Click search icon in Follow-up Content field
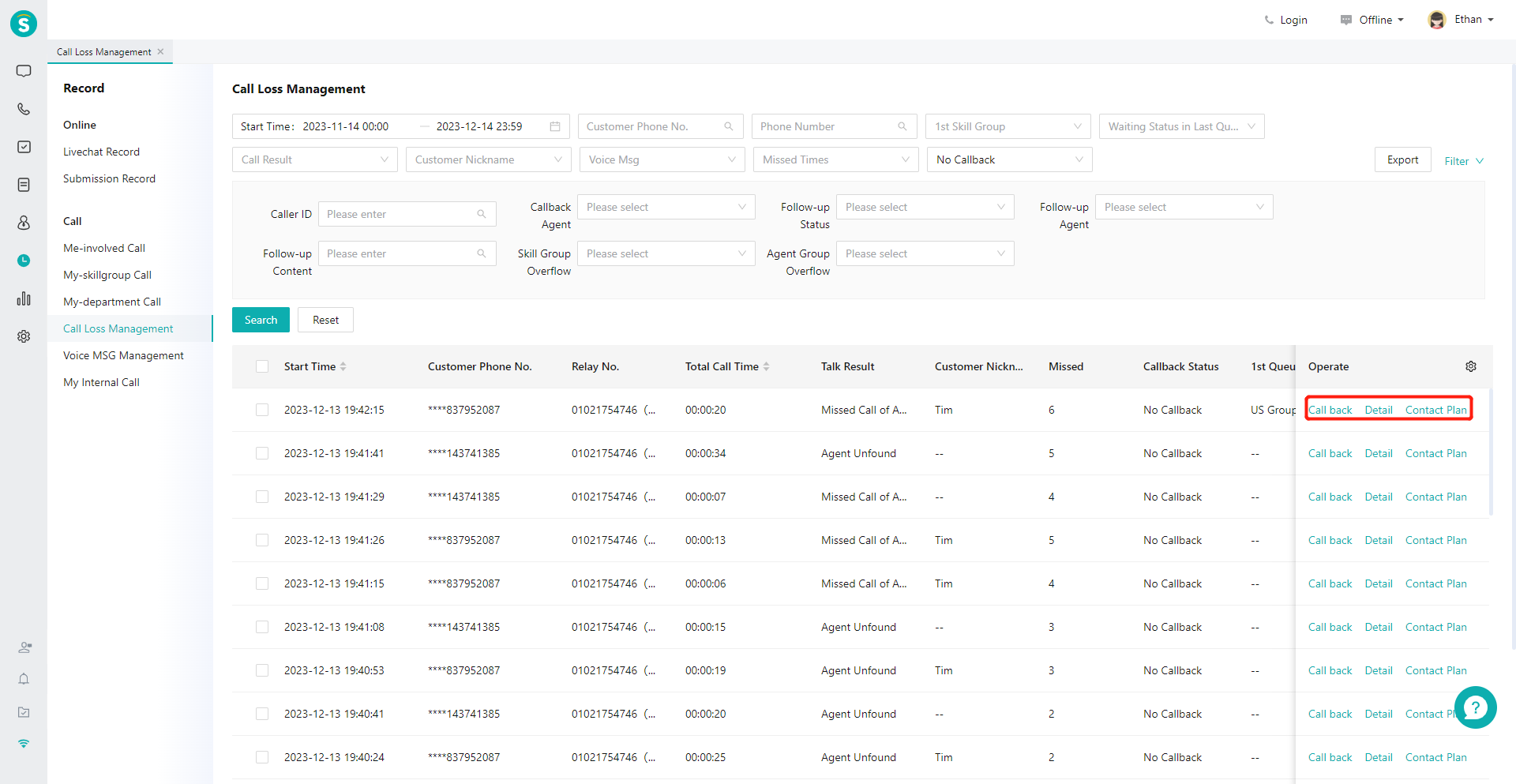This screenshot has height=784, width=1516. [x=481, y=253]
